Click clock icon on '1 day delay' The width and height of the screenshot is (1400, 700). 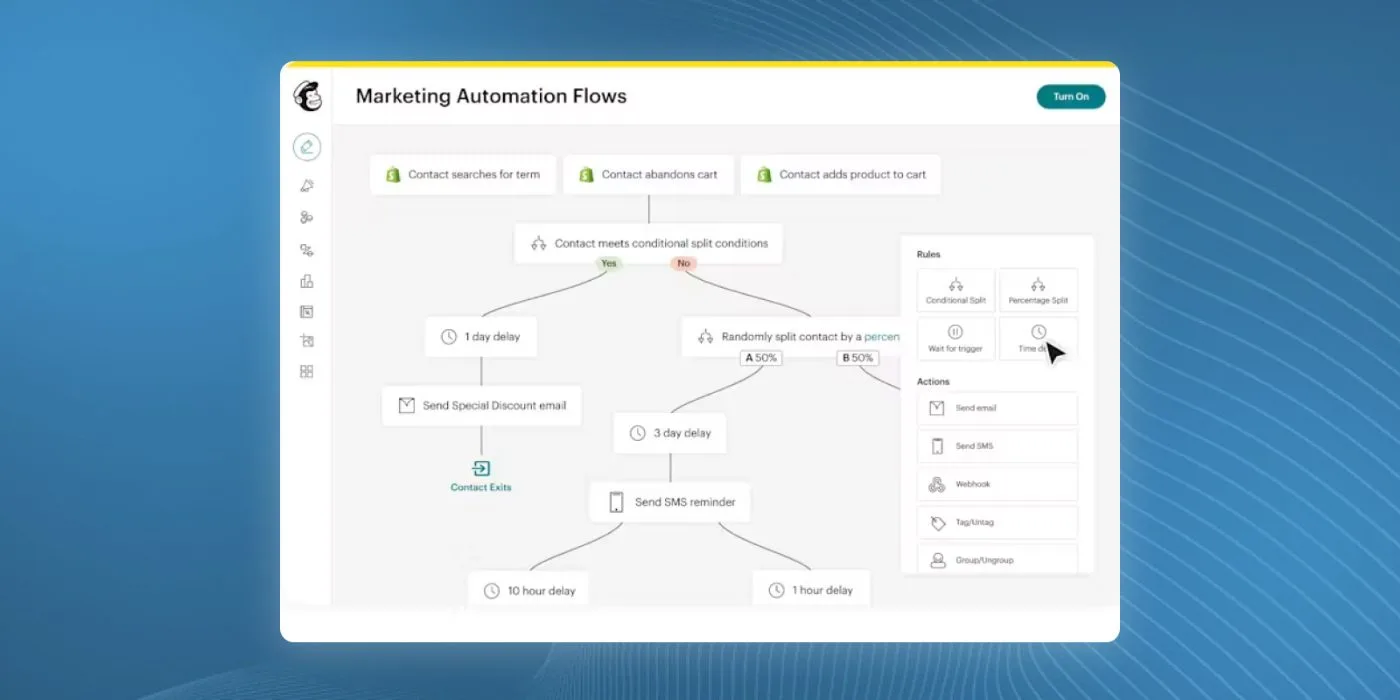tap(449, 337)
